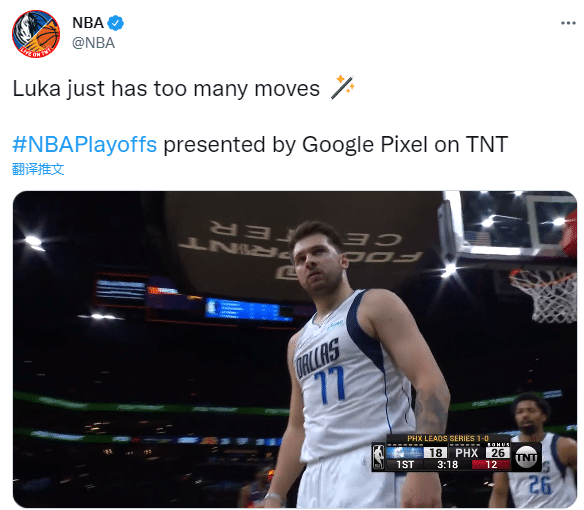The width and height of the screenshot is (584, 510).
Task: Click the 翻译推文 translate tweet link
Action: point(38,169)
